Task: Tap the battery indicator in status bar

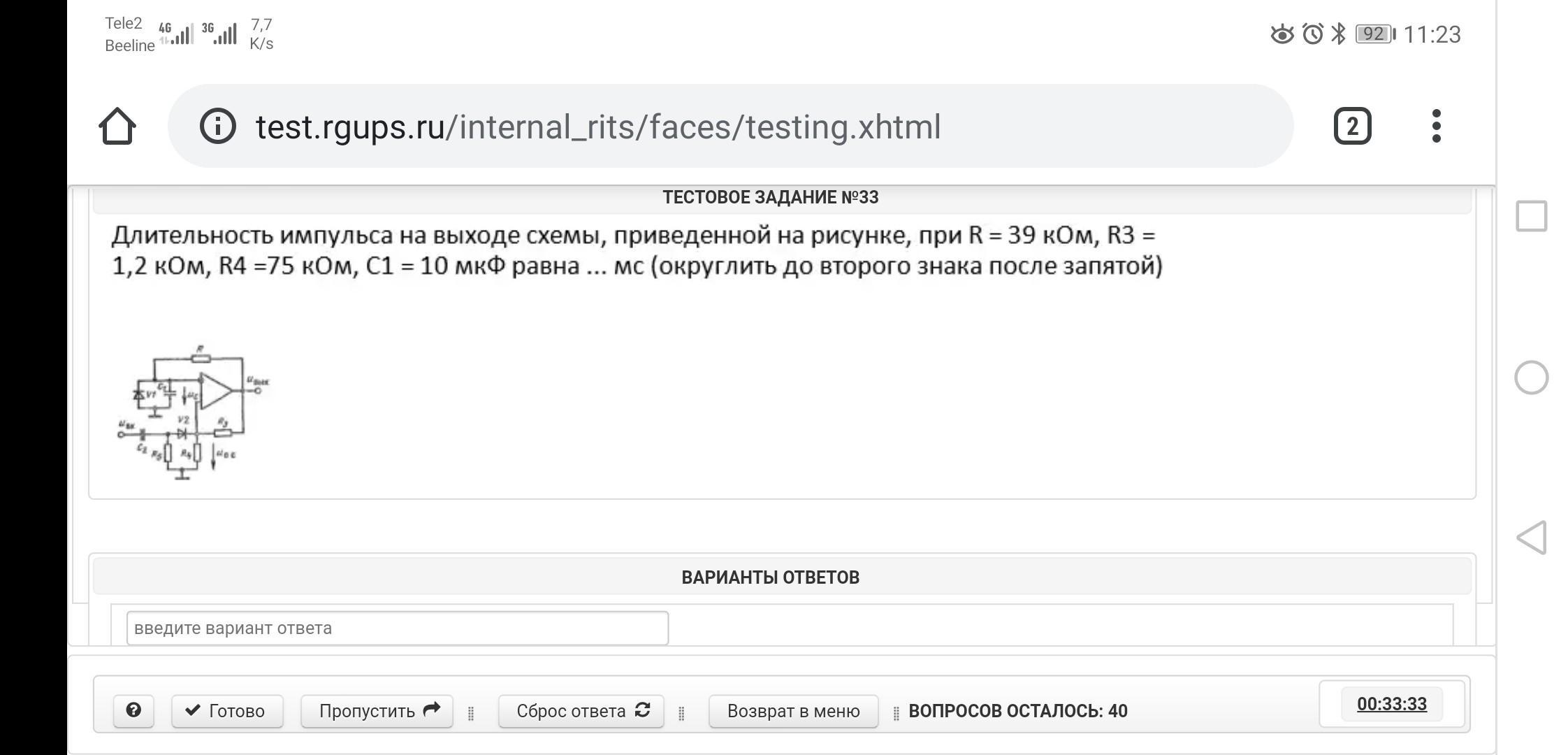Action: coord(1374,34)
